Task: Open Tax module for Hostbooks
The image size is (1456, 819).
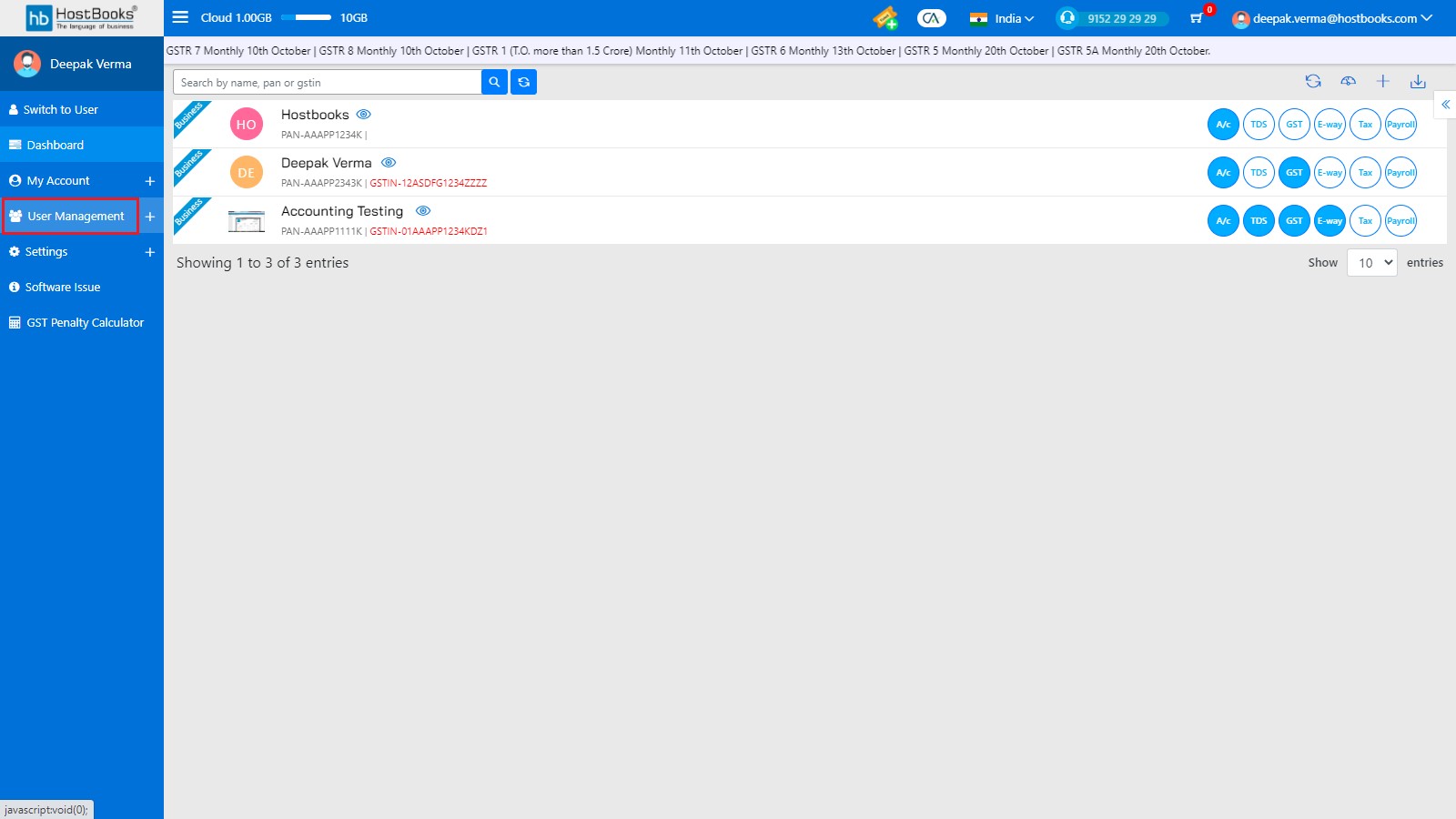Action: click(x=1365, y=125)
